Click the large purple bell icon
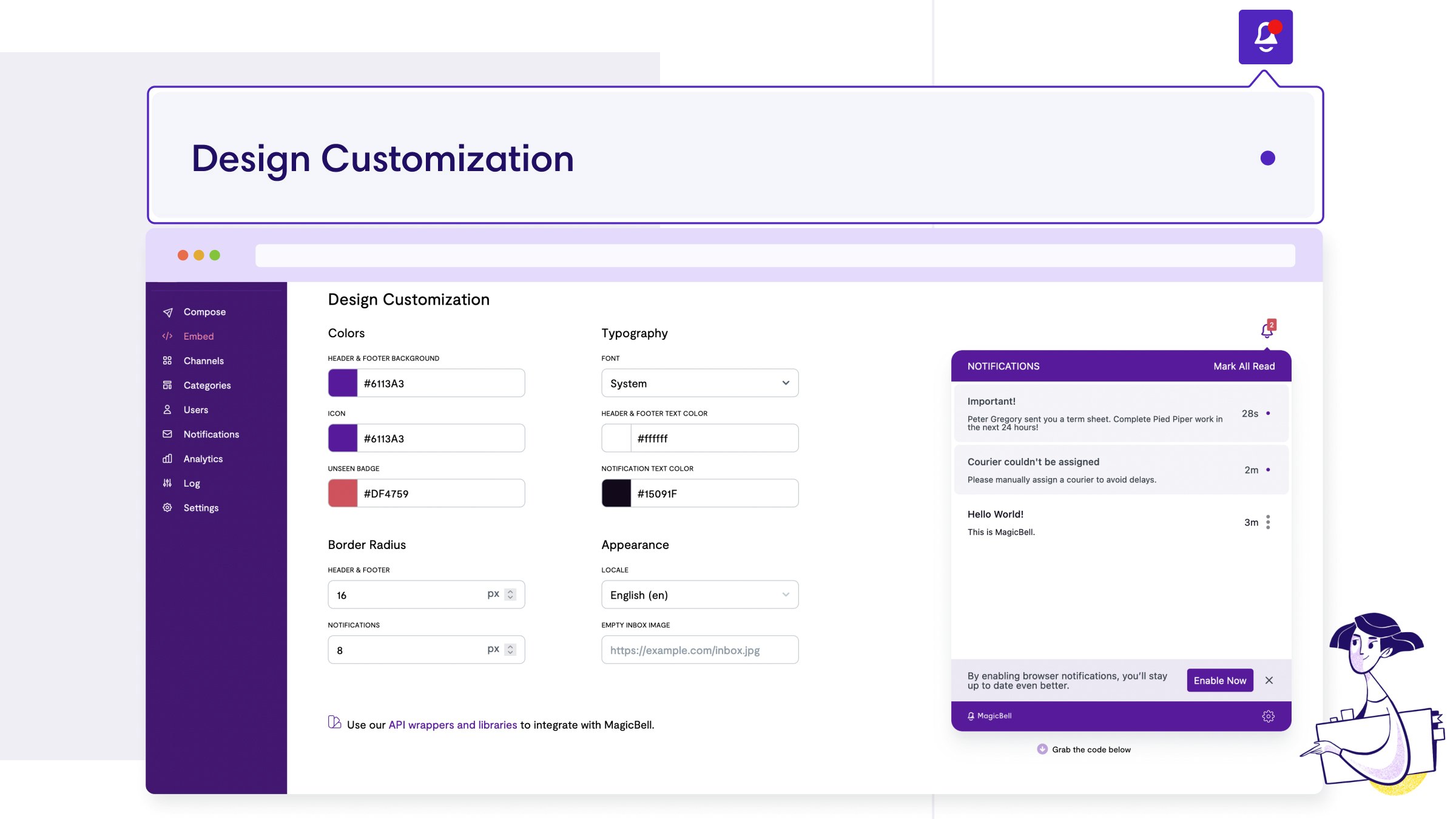Screen dimensions: 1456x819 (1266, 37)
